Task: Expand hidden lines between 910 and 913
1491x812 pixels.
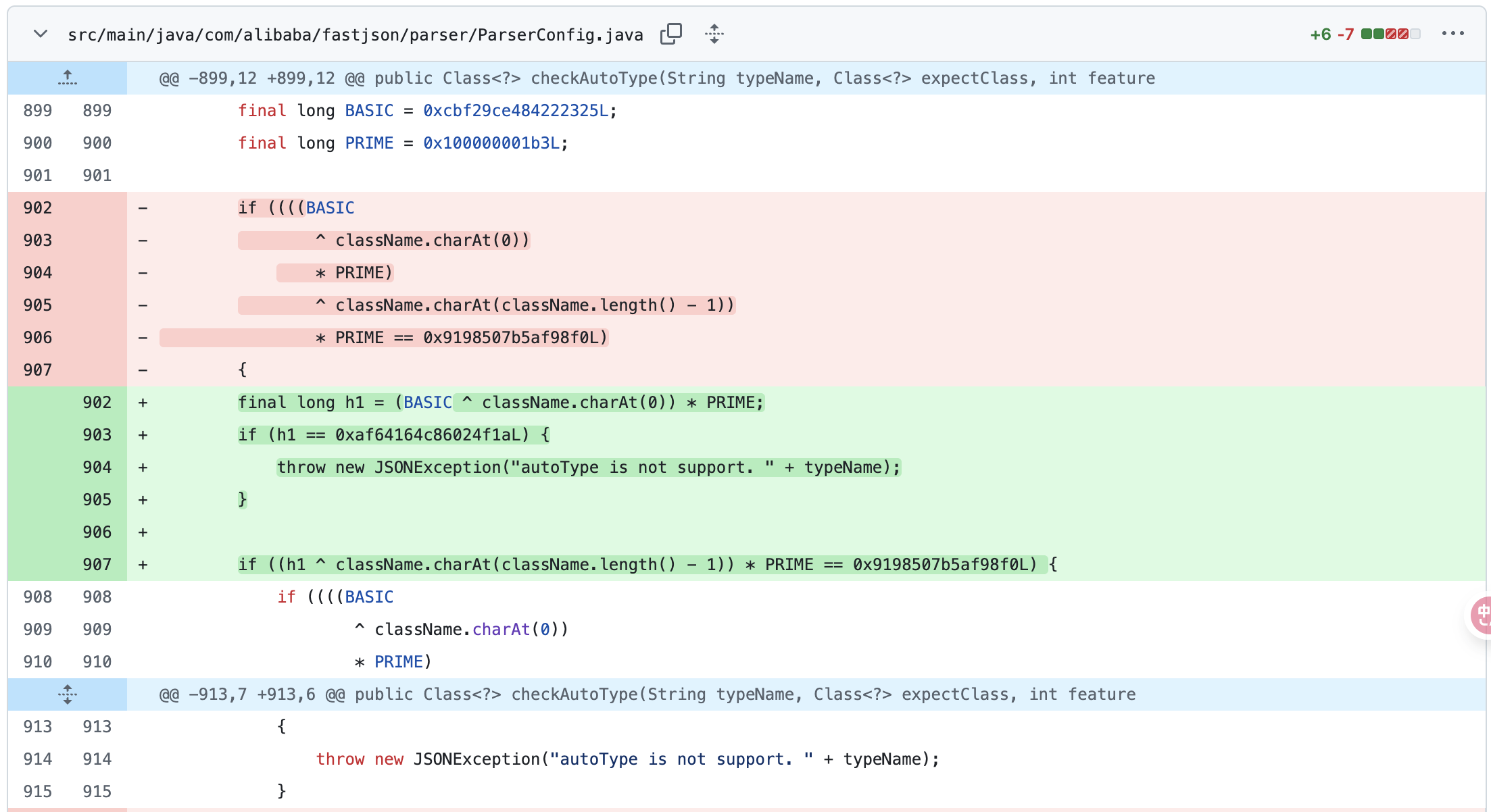Action: [x=67, y=694]
